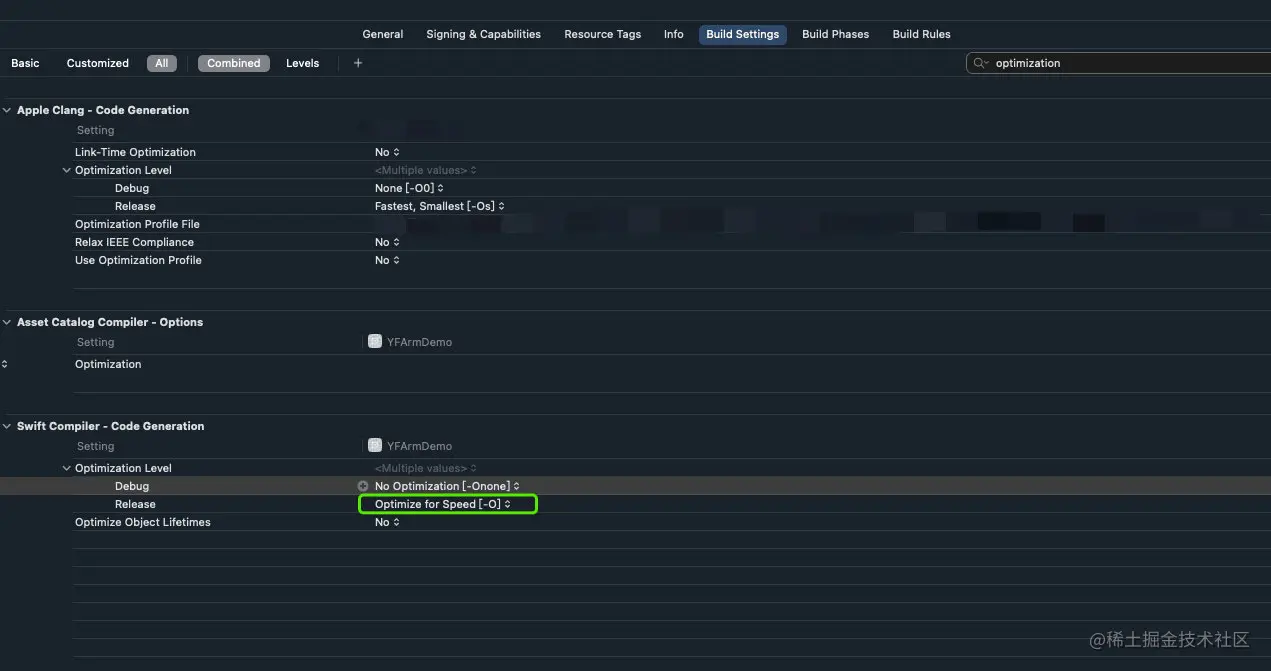Click YFArmDemo label in Asset Catalog header
The width and height of the screenshot is (1271, 671).
click(x=419, y=342)
